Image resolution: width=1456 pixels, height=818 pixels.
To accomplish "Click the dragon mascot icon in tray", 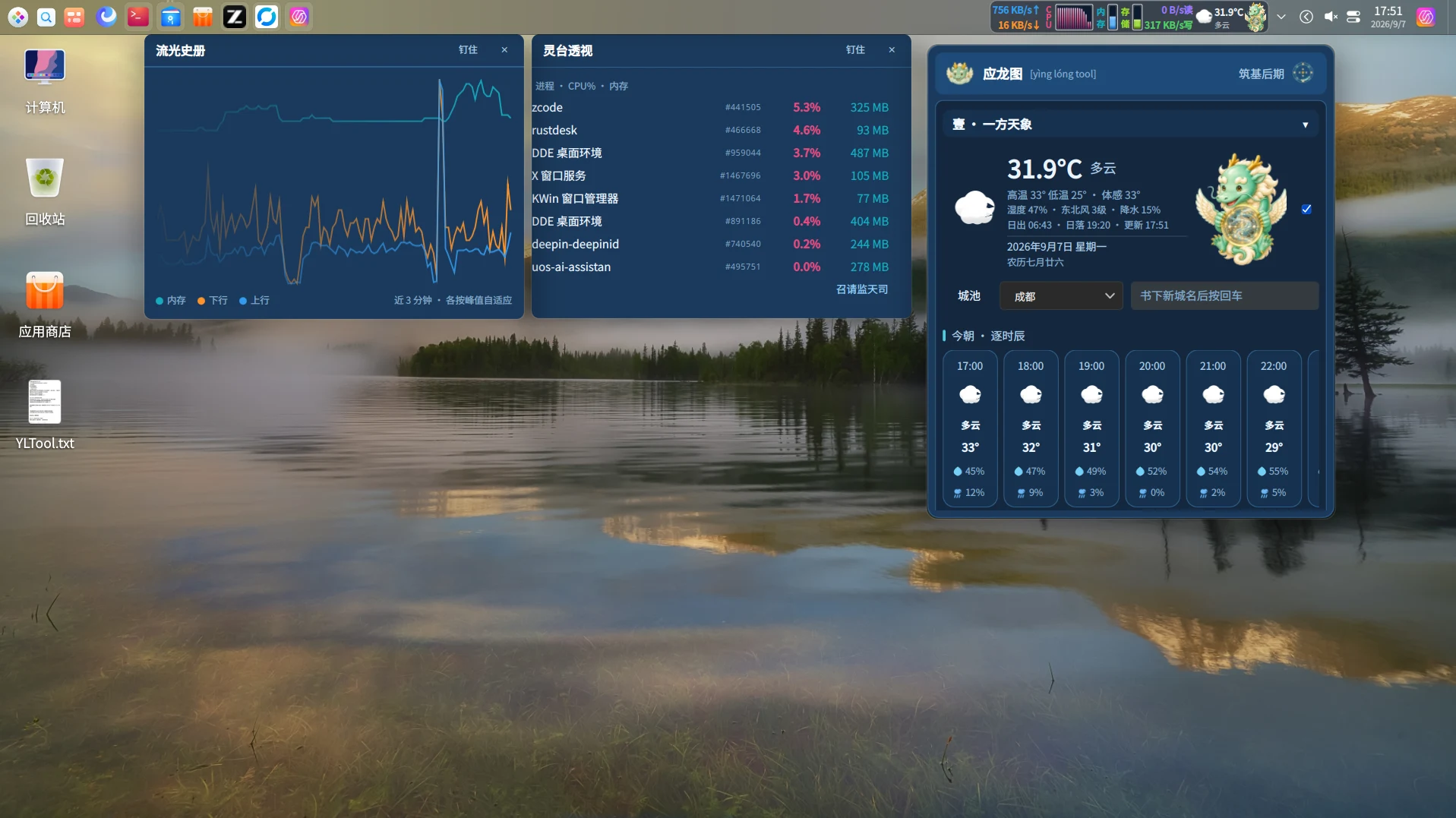I will click(x=1256, y=17).
